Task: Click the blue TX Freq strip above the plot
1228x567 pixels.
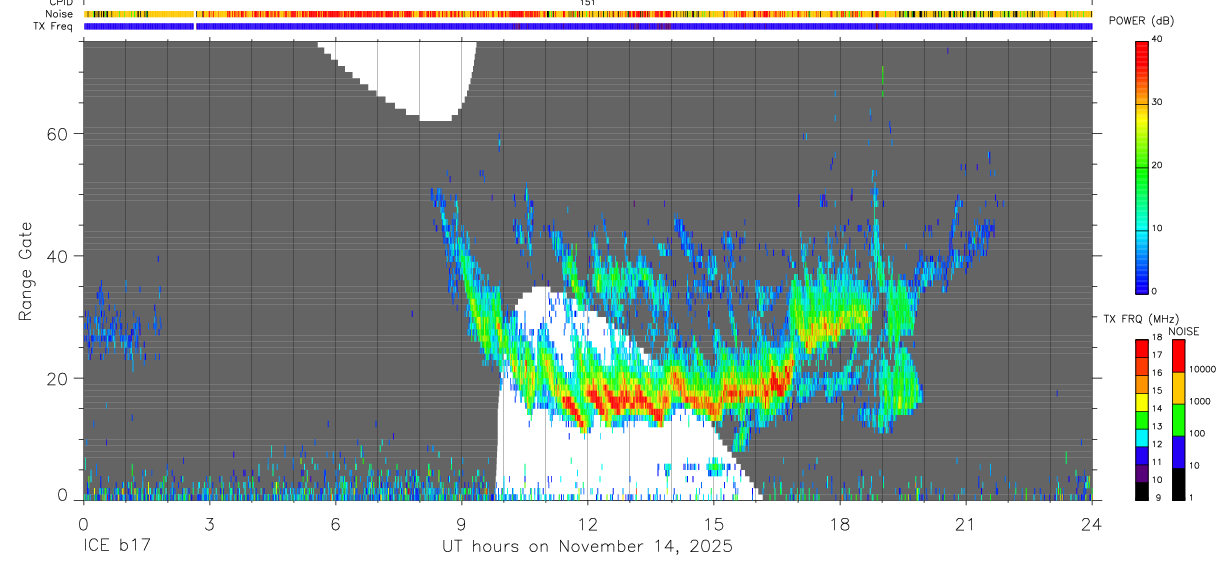Action: click(x=588, y=26)
